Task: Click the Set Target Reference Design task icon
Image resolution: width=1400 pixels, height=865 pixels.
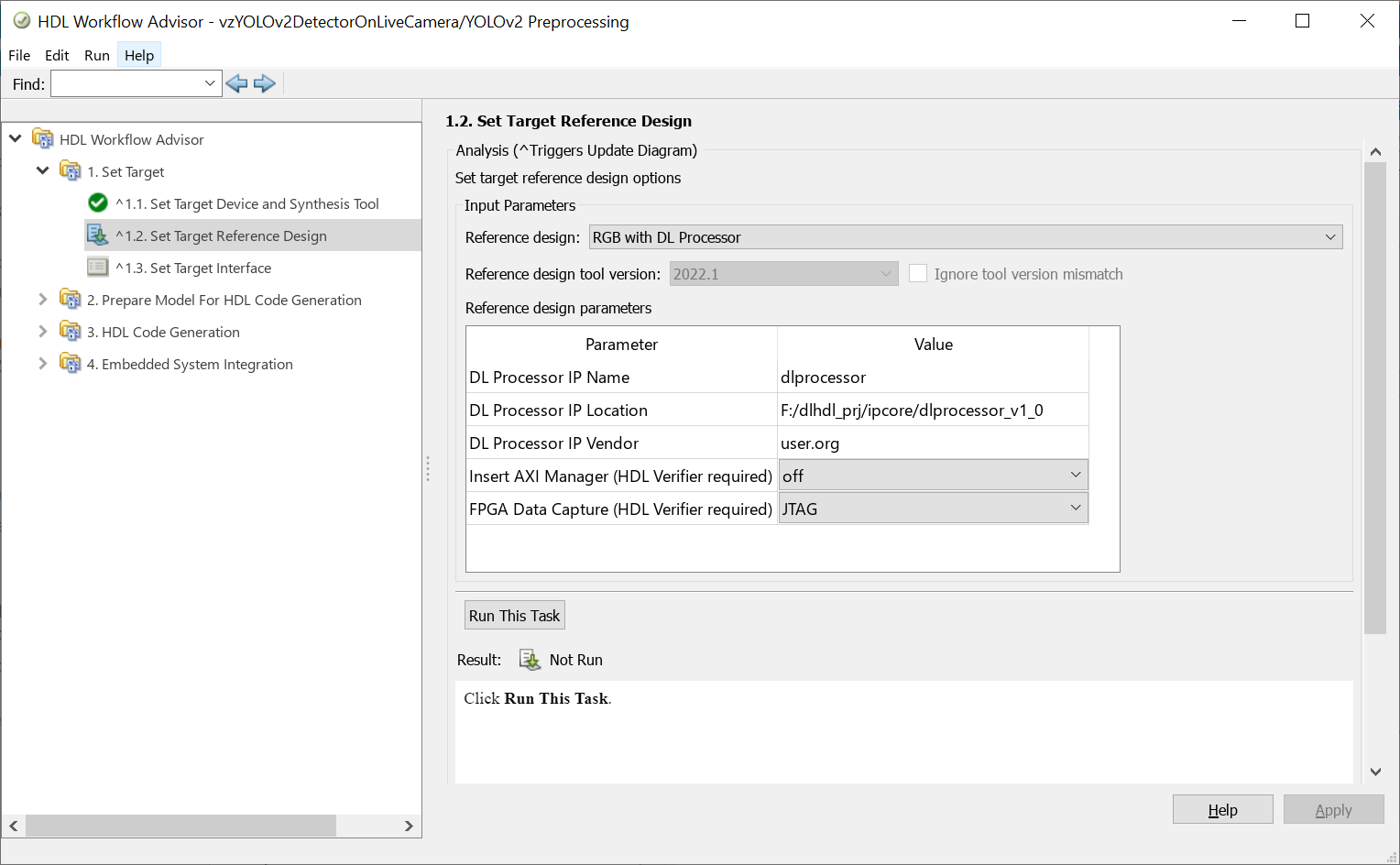Action: (x=98, y=235)
